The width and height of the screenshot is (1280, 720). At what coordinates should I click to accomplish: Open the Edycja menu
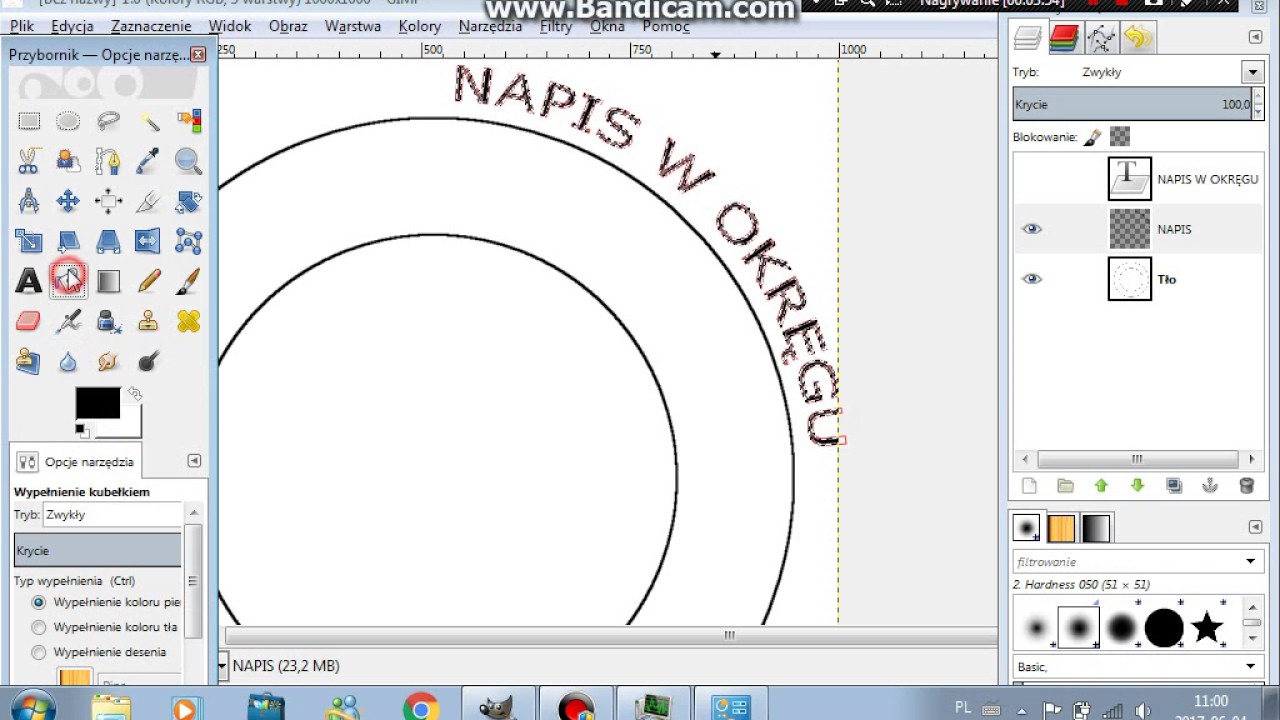pyautogui.click(x=72, y=26)
